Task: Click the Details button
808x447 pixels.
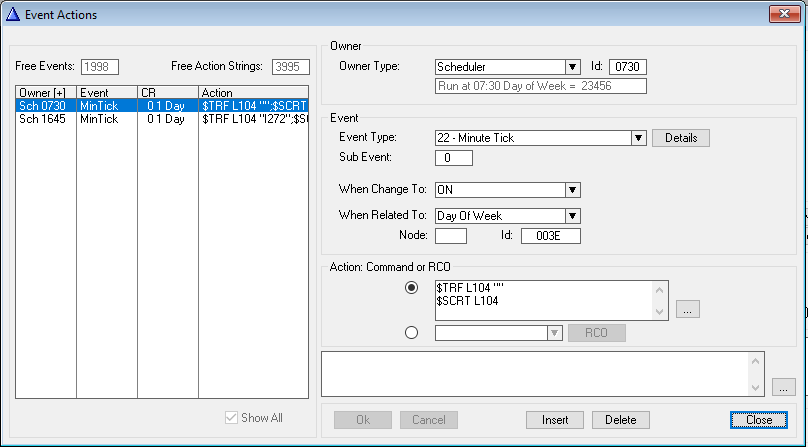Action: coord(681,138)
